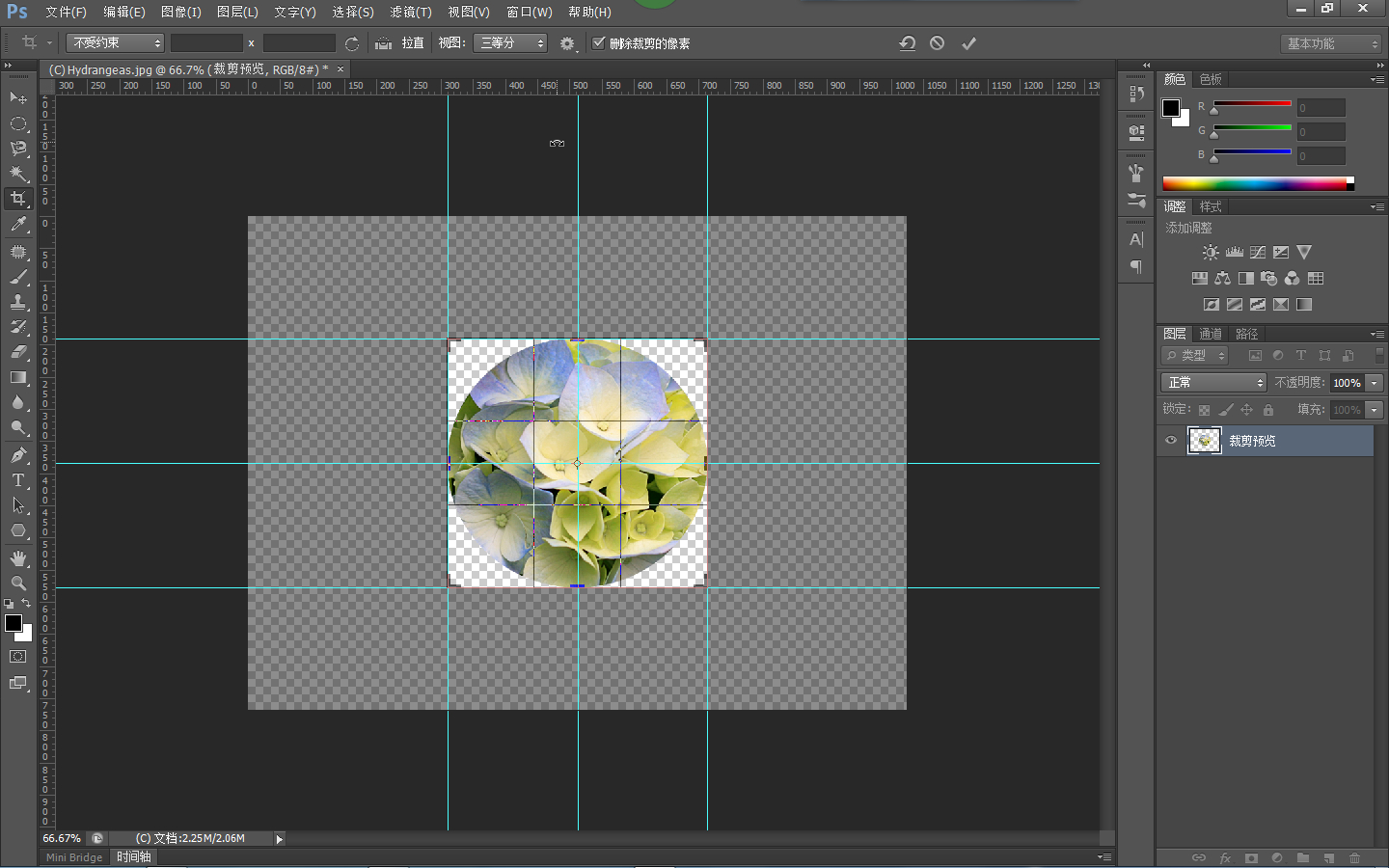The height and width of the screenshot is (868, 1389).
Task: Toggle lock all
Action: 1268,410
